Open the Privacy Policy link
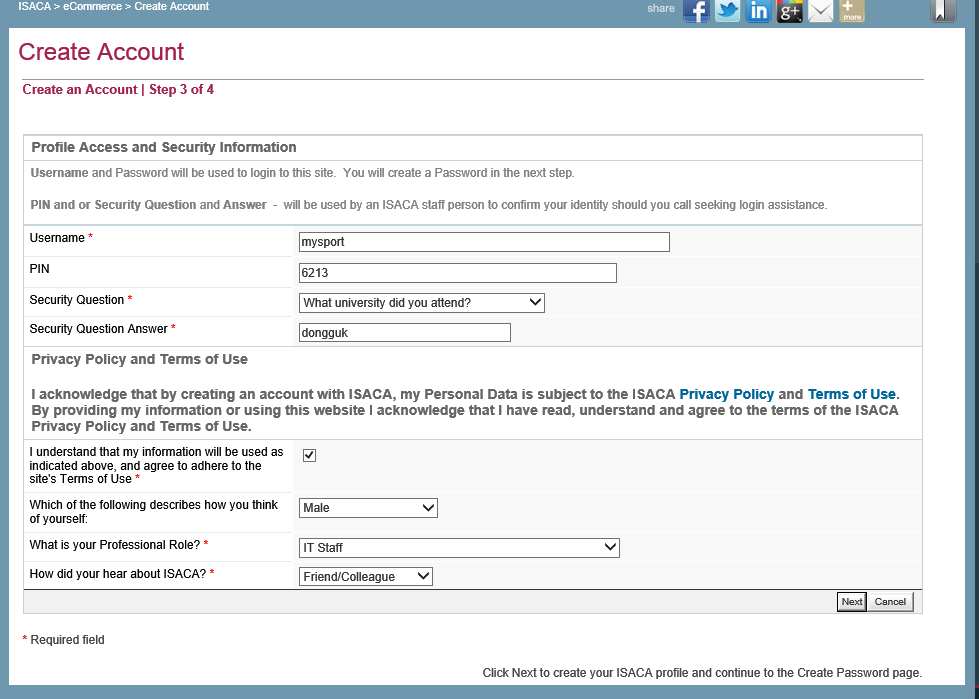 727,394
